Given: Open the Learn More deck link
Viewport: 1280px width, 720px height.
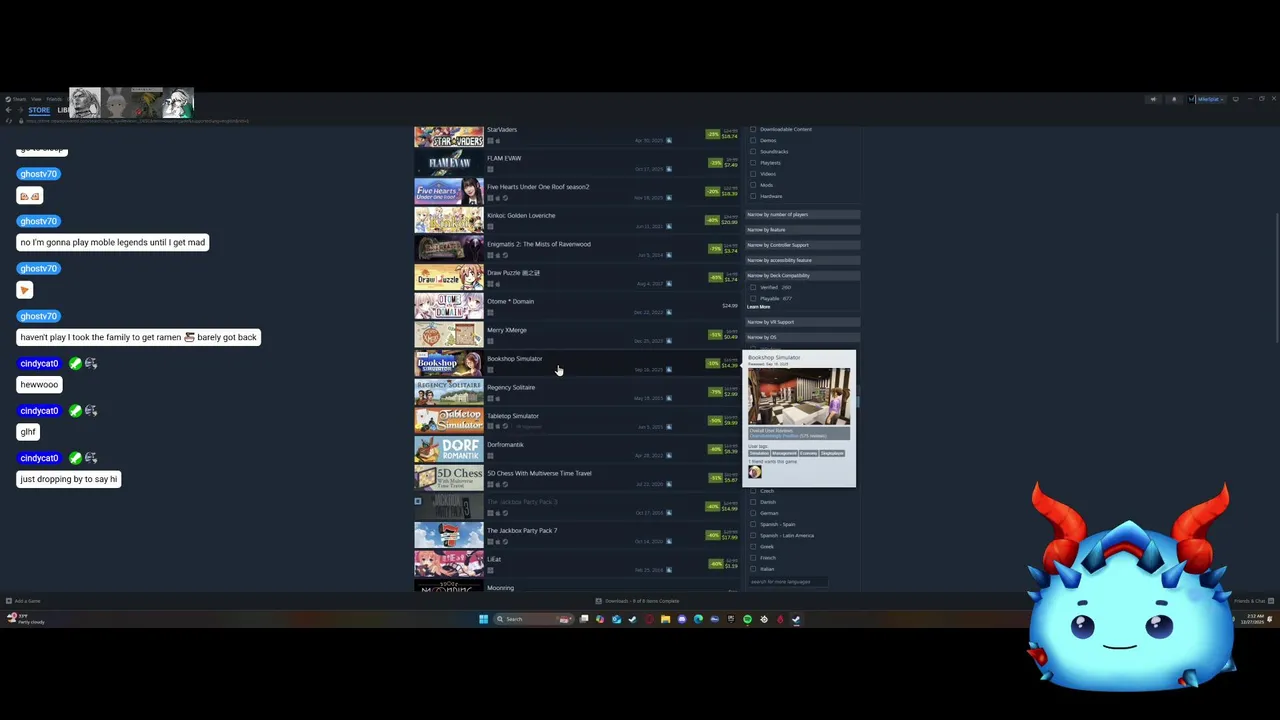Looking at the screenshot, I should pos(759,307).
